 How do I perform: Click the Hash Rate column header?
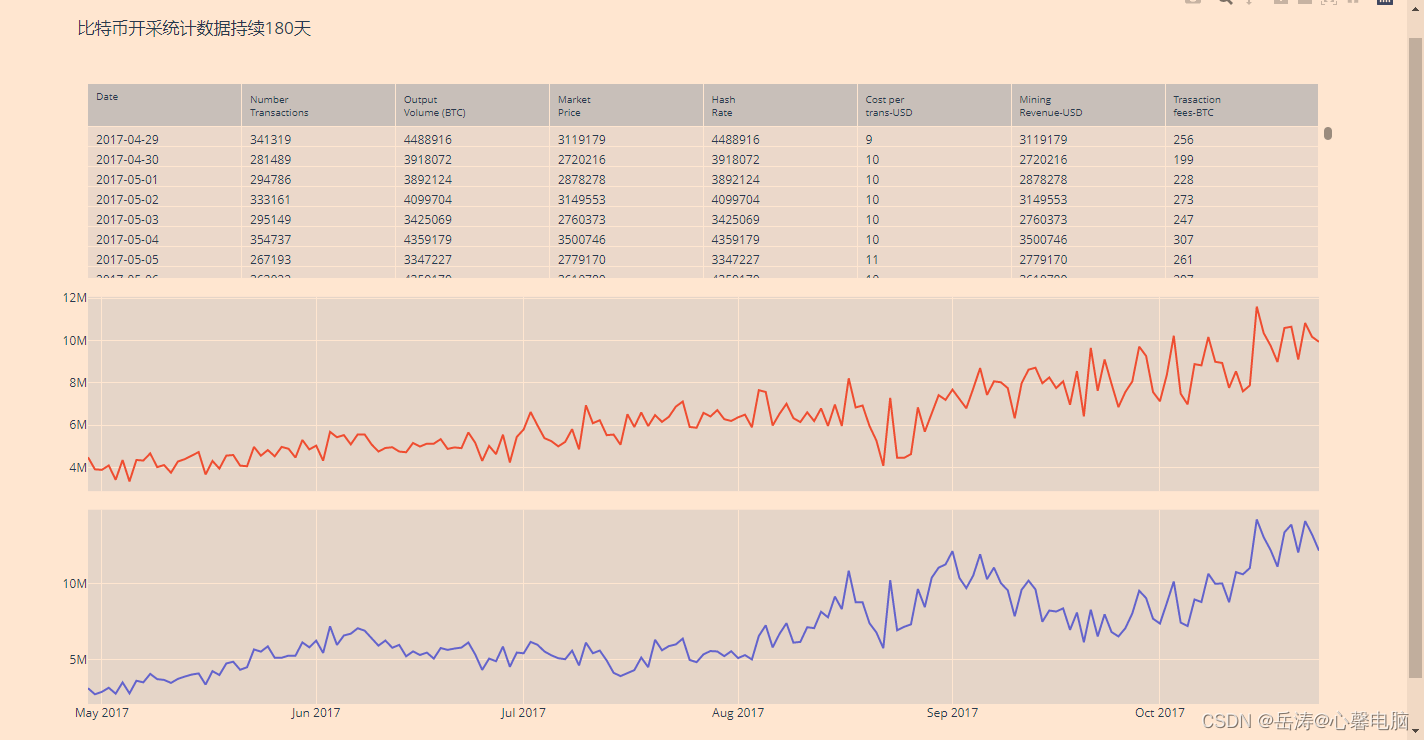780,105
